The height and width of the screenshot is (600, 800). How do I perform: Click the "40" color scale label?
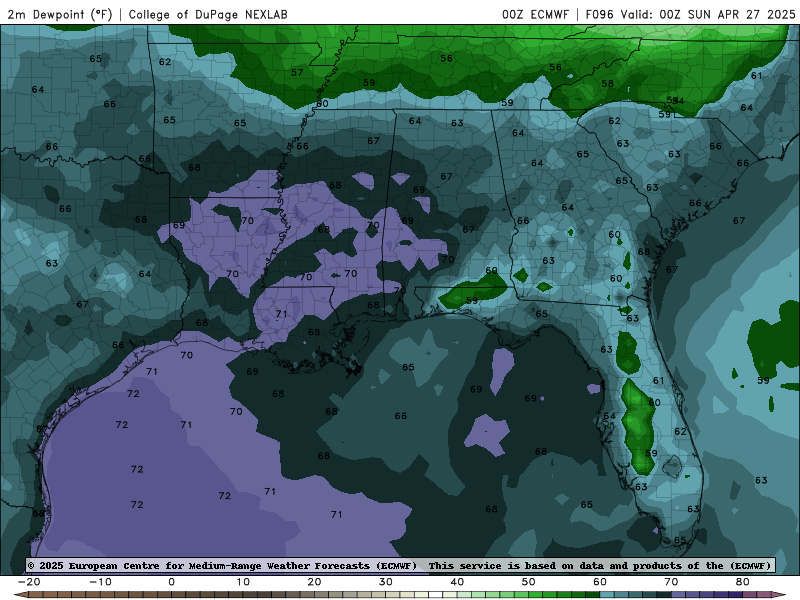pyautogui.click(x=457, y=582)
